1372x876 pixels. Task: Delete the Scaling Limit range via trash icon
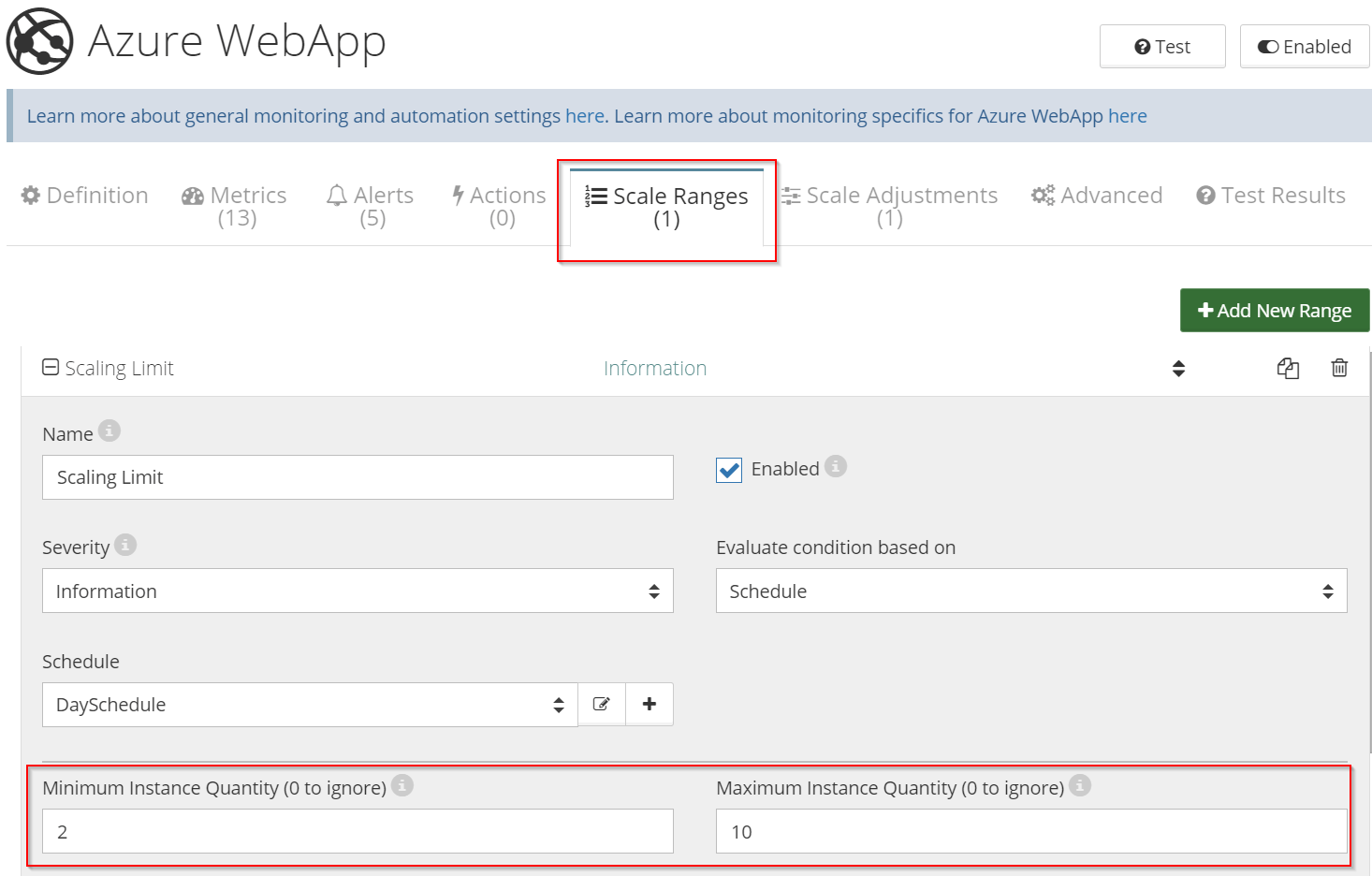(1339, 368)
